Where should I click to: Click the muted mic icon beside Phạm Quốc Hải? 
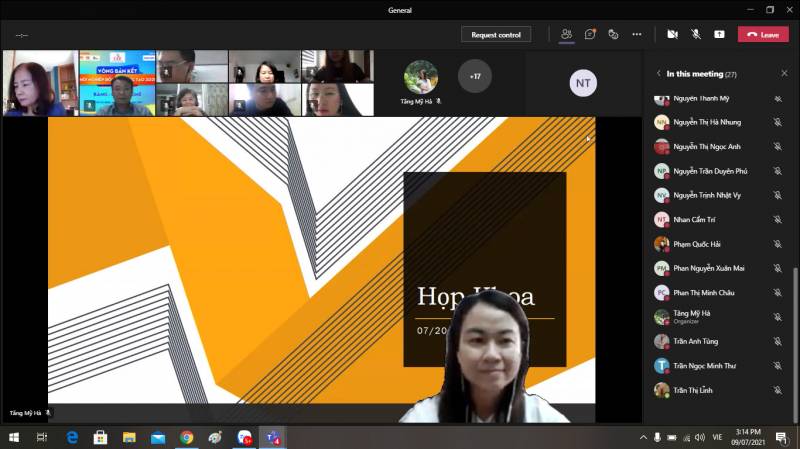[777, 244]
